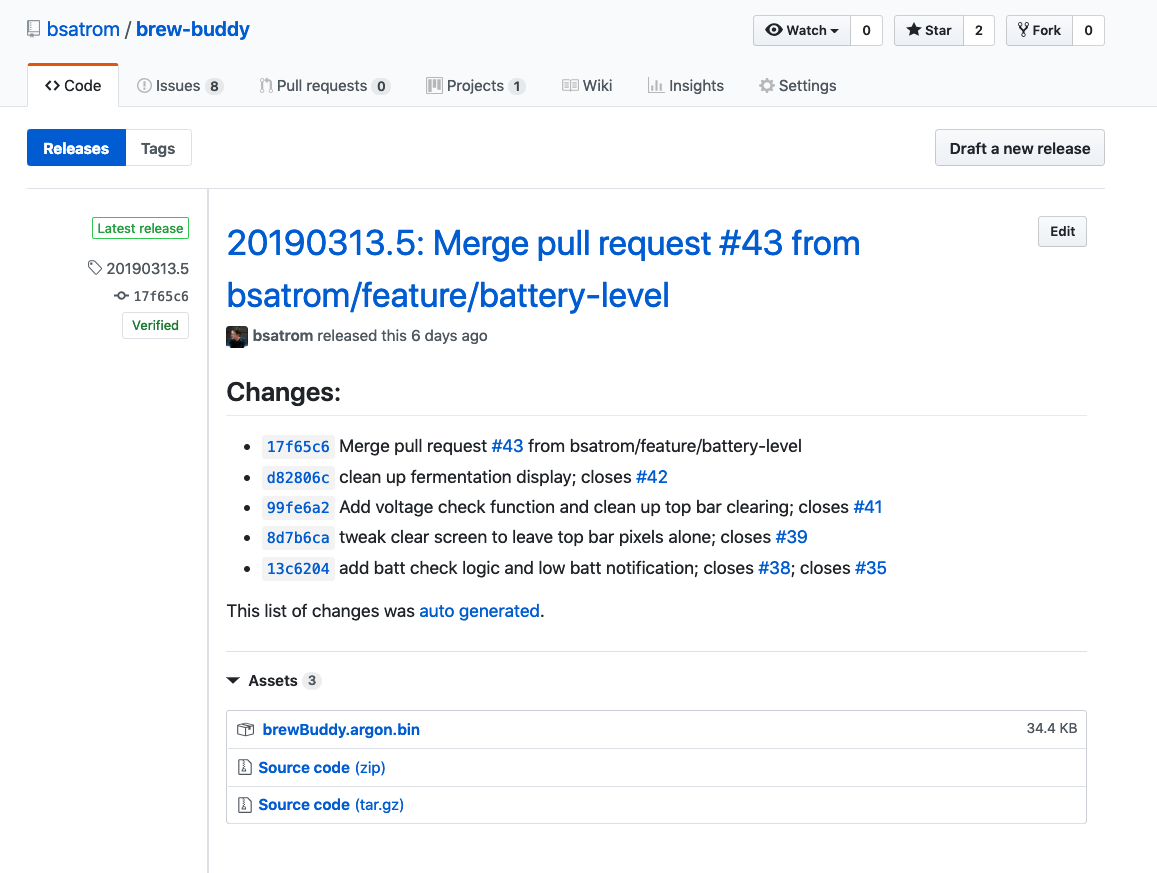The width and height of the screenshot is (1157, 873).
Task: Click the Verified signature badge
Action: tap(156, 325)
